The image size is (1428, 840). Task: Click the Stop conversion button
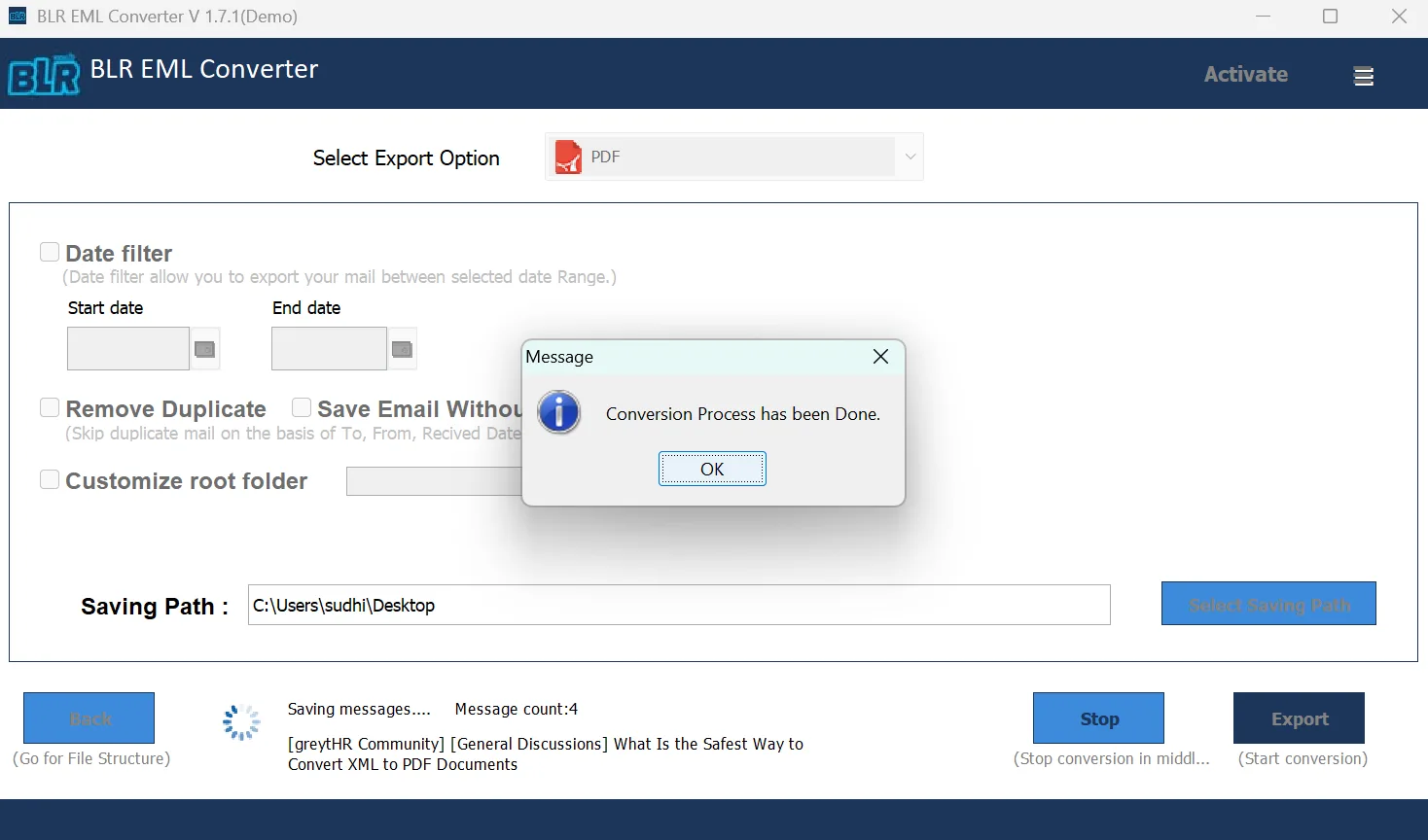click(1098, 718)
